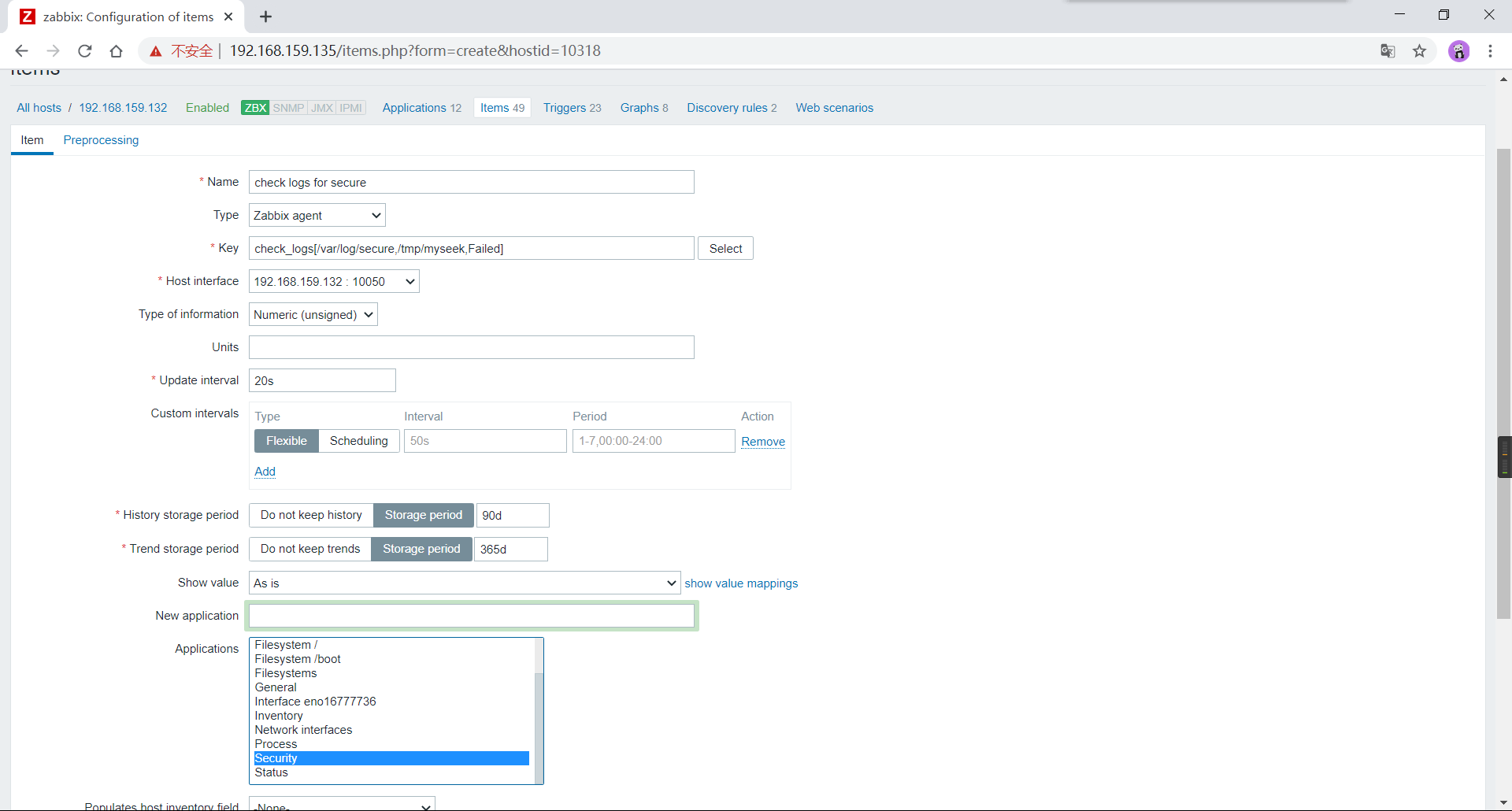
Task: Open Discovery rules section
Action: pos(732,108)
